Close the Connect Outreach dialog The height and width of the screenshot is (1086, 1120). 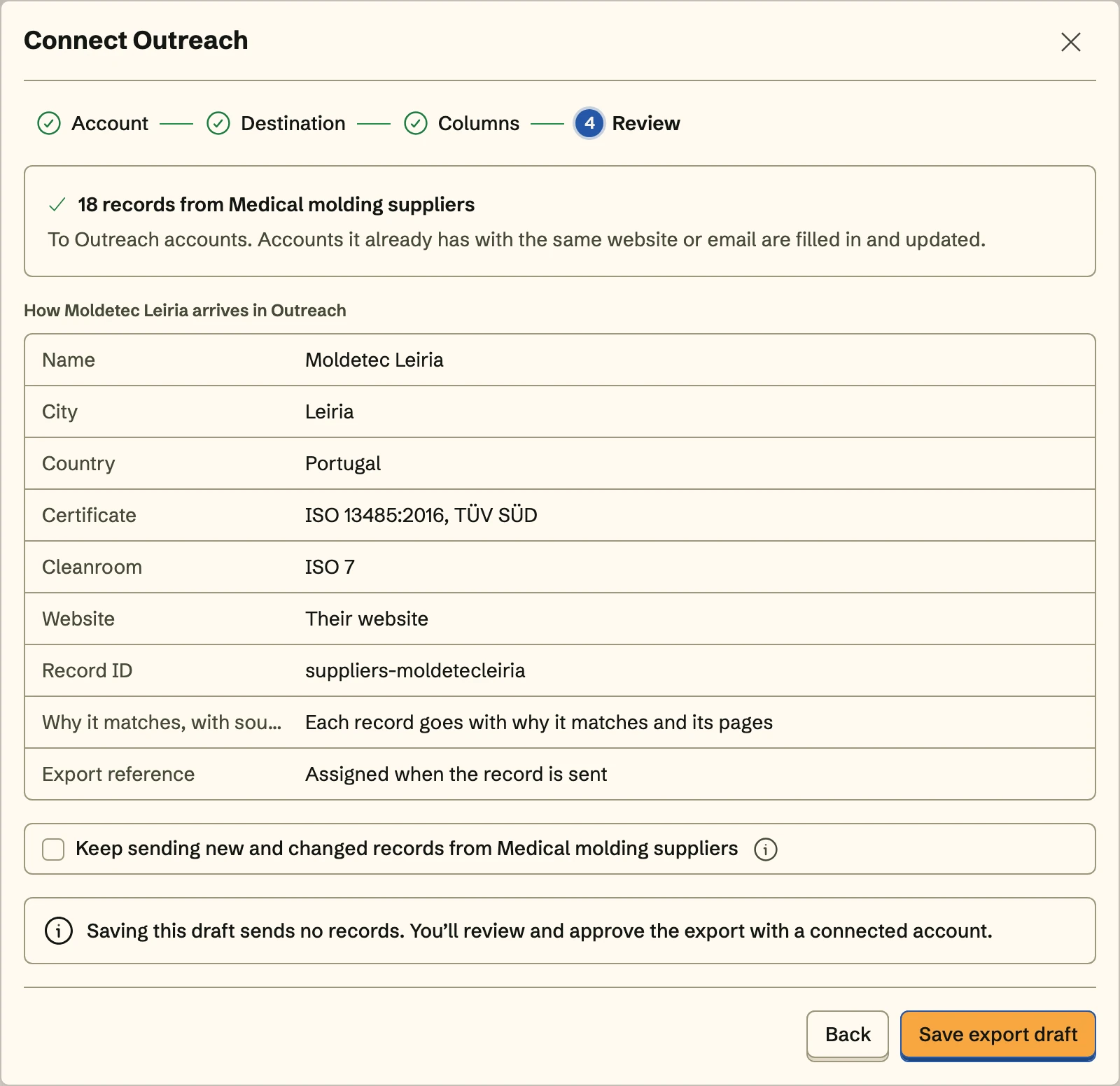(x=1070, y=42)
